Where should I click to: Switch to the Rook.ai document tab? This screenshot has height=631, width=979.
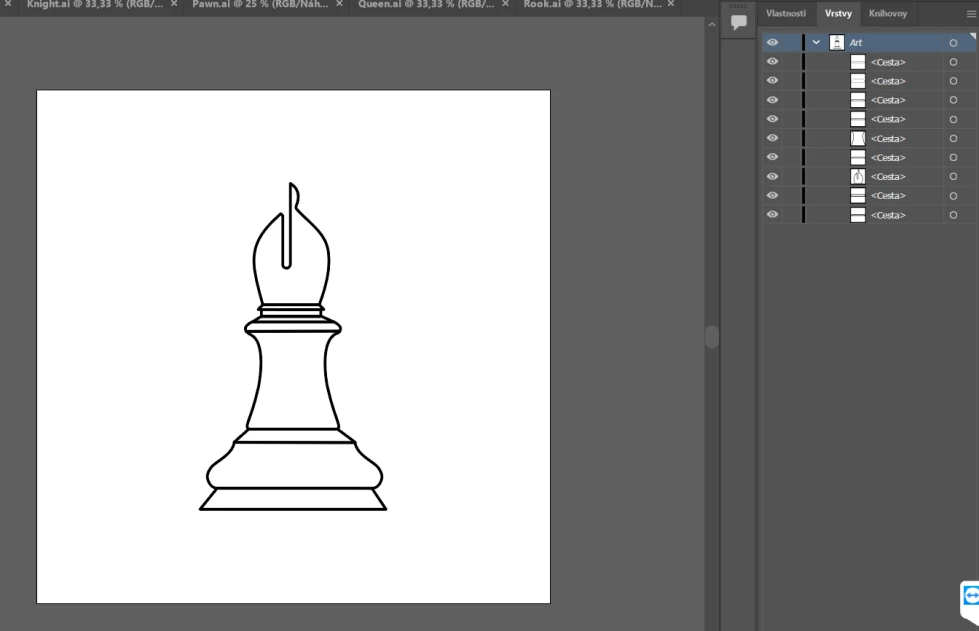592,4
